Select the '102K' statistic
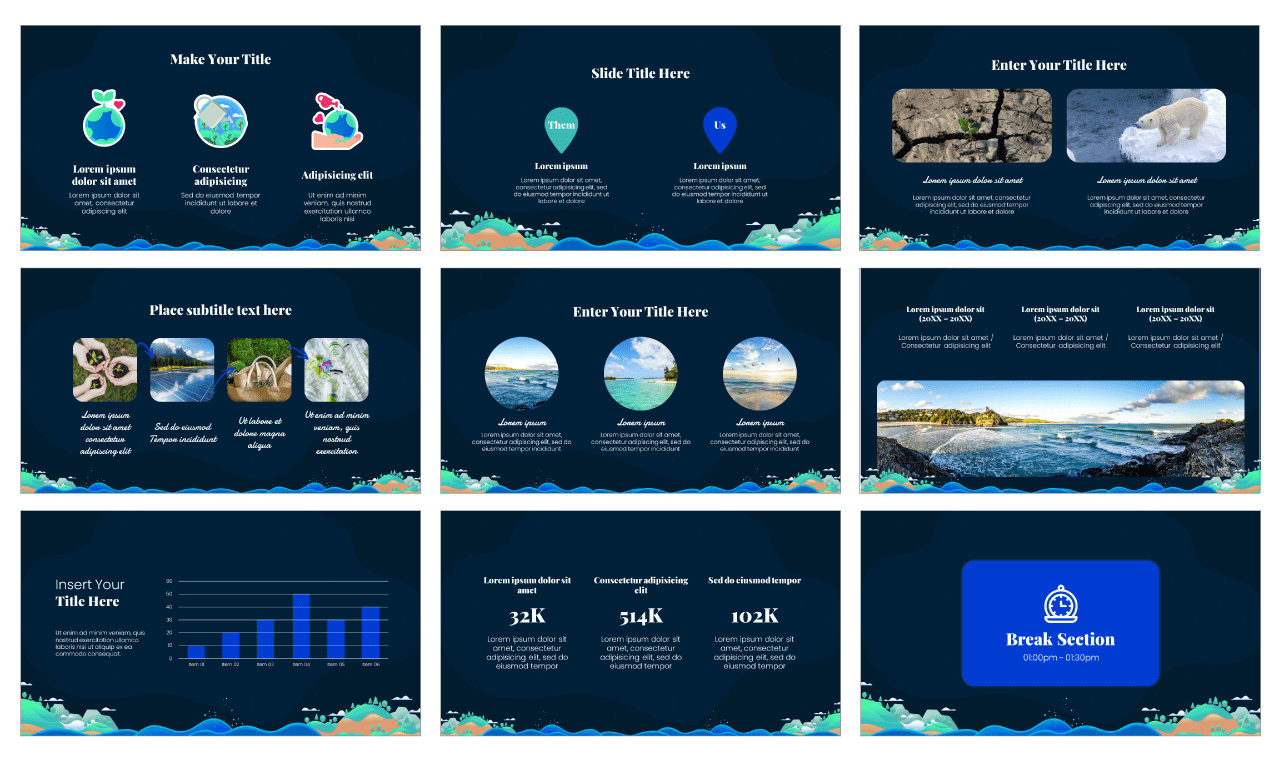The height and width of the screenshot is (760, 1280). tap(755, 616)
